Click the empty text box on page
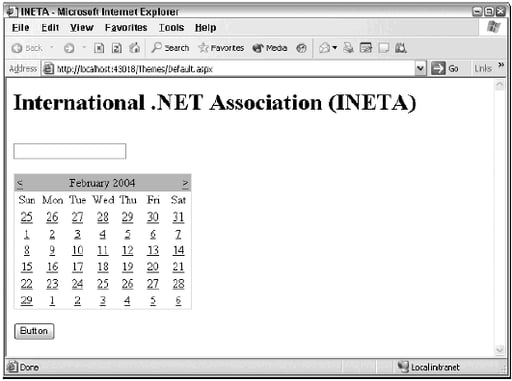 click(x=70, y=151)
